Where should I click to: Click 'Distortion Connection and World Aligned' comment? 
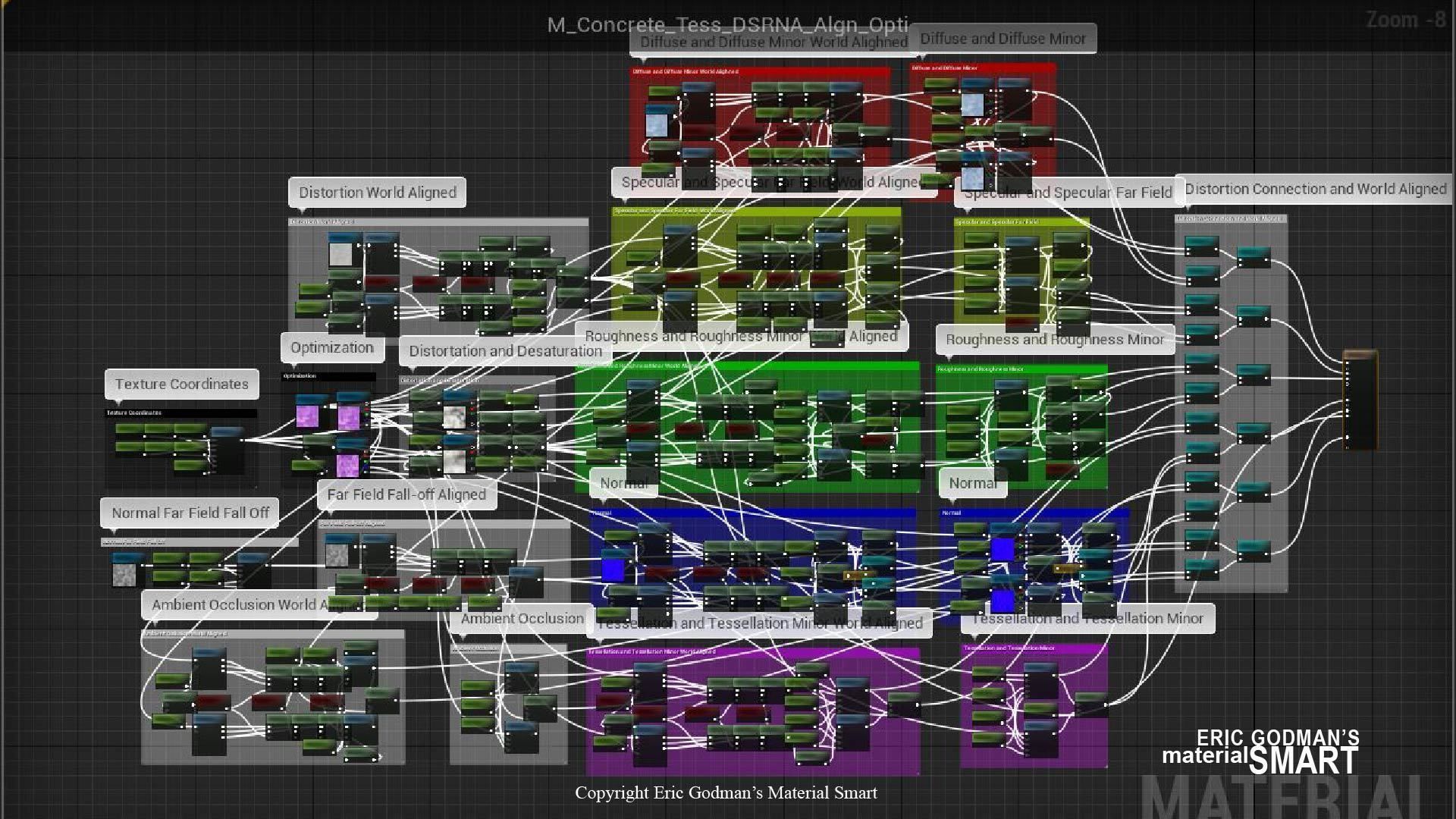click(x=1316, y=189)
